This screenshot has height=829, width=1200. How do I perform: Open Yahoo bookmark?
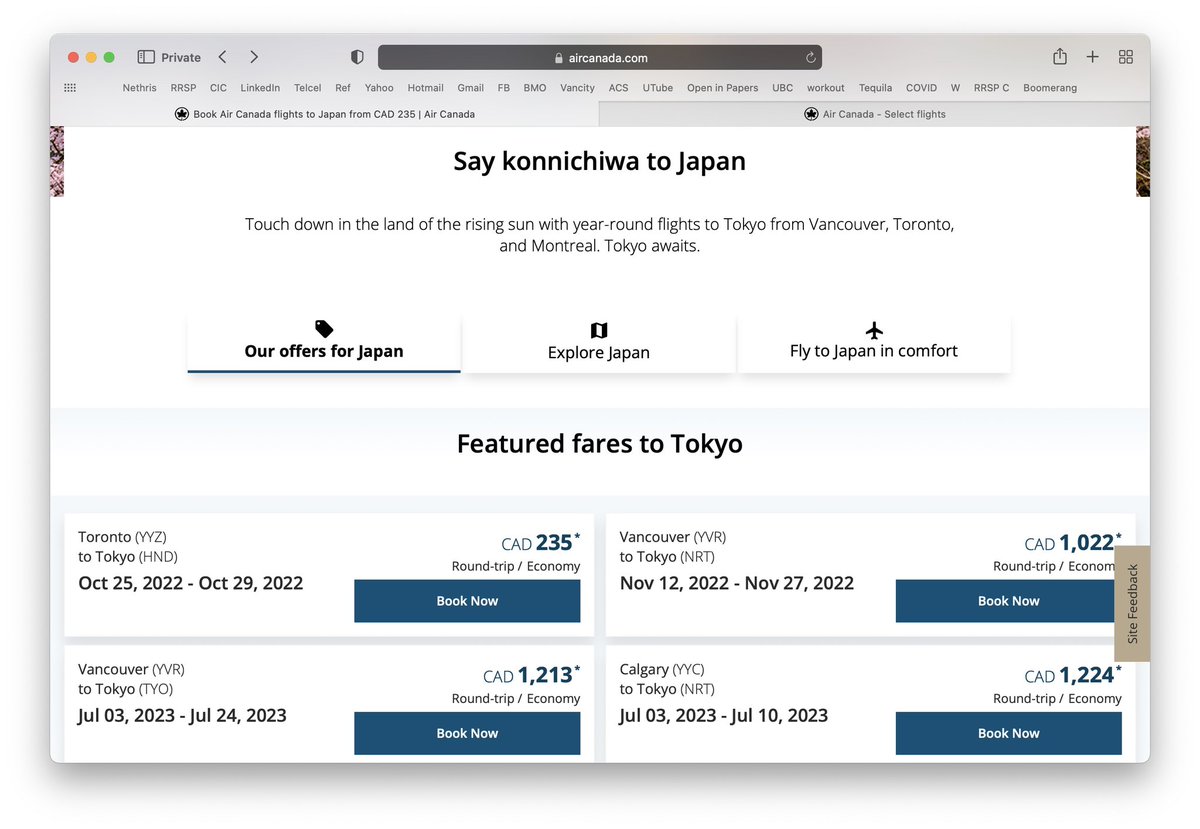[x=379, y=88]
